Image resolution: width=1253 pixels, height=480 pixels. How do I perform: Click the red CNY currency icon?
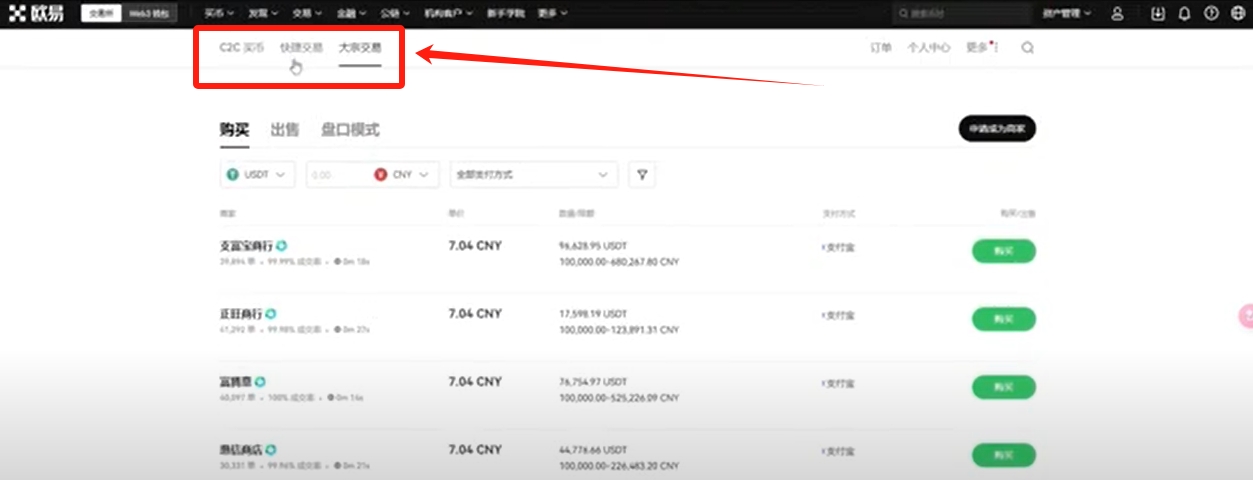click(x=380, y=174)
